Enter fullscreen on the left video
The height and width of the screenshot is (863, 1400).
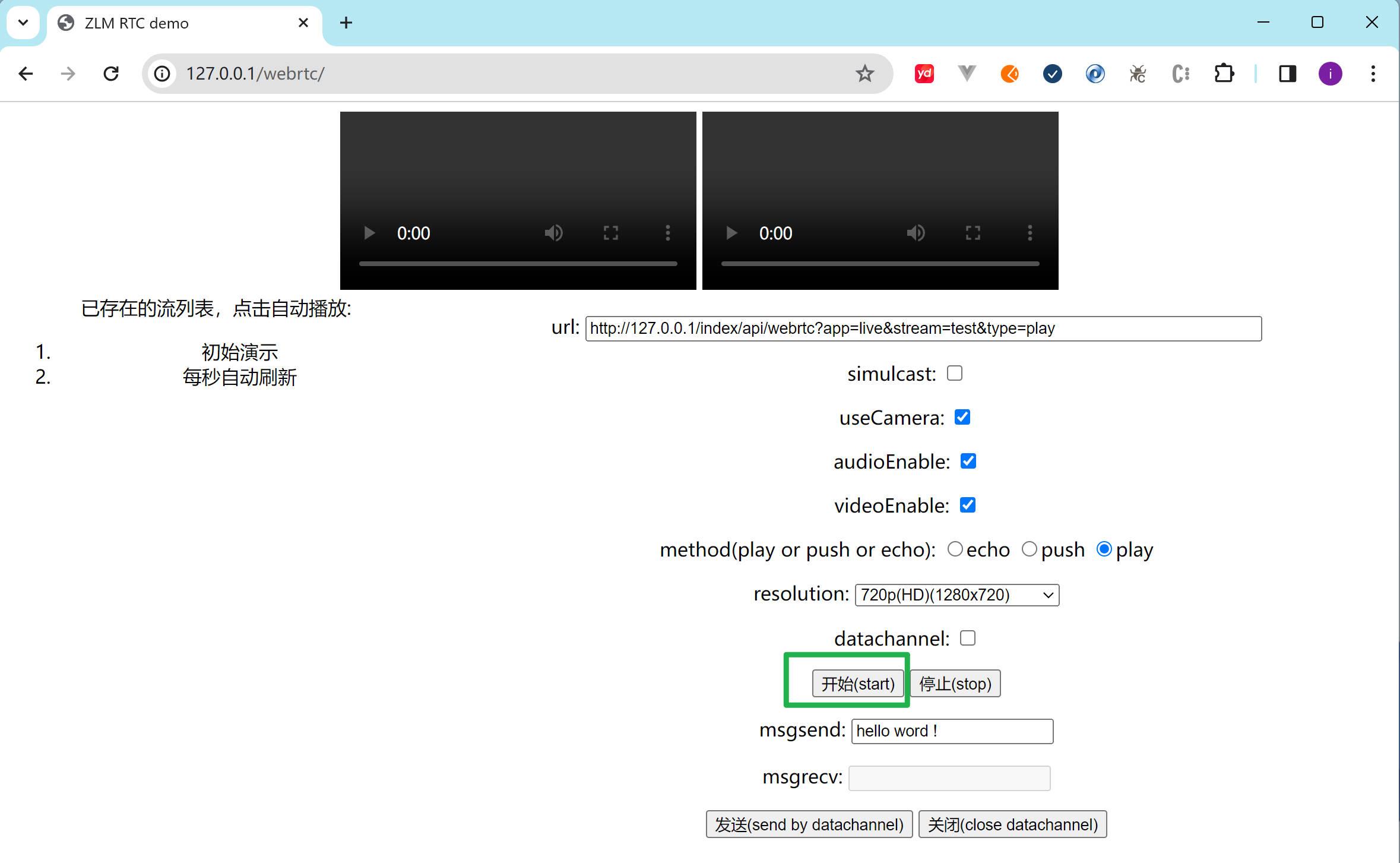[610, 233]
